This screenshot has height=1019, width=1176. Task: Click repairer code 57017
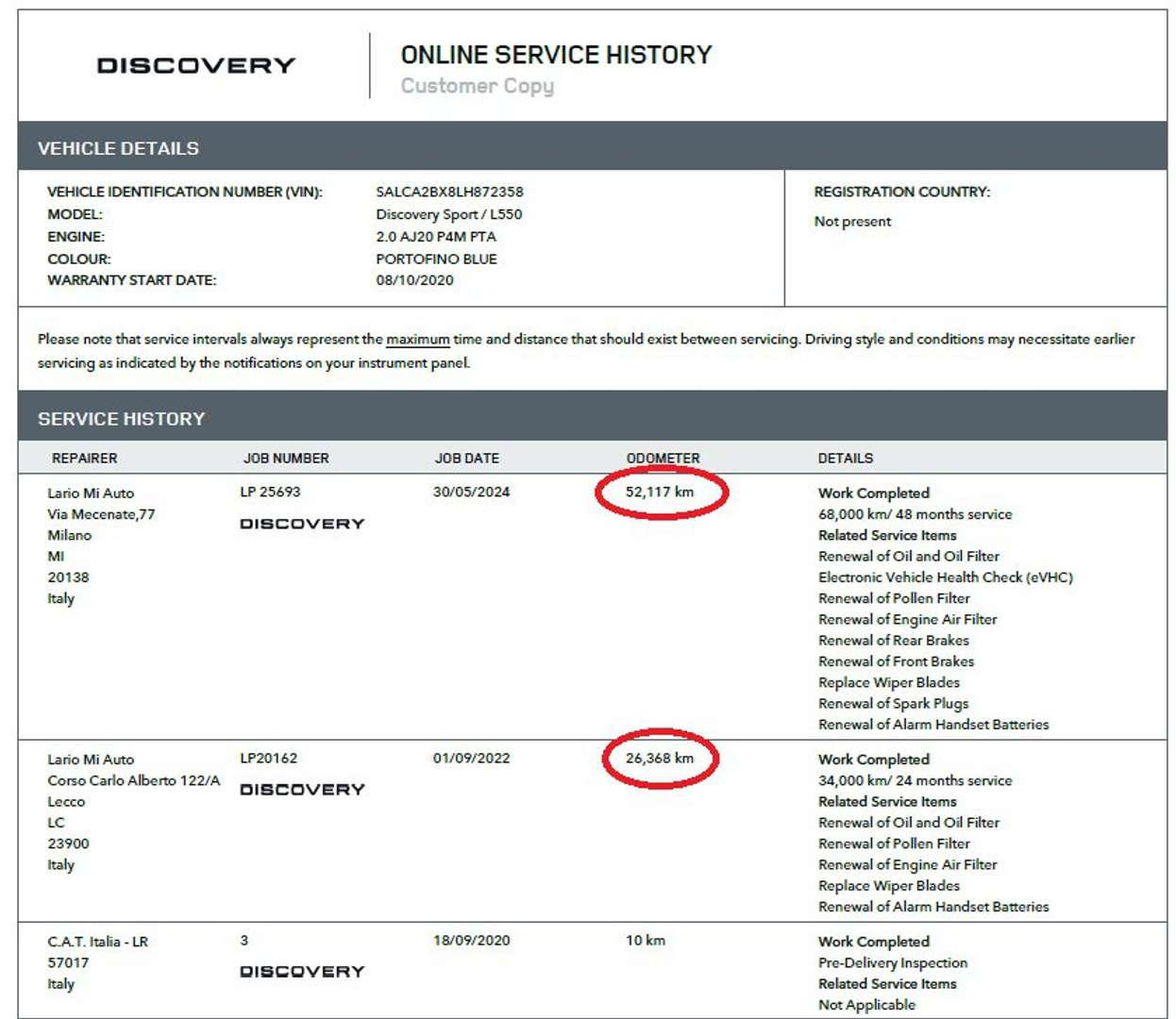[68, 963]
